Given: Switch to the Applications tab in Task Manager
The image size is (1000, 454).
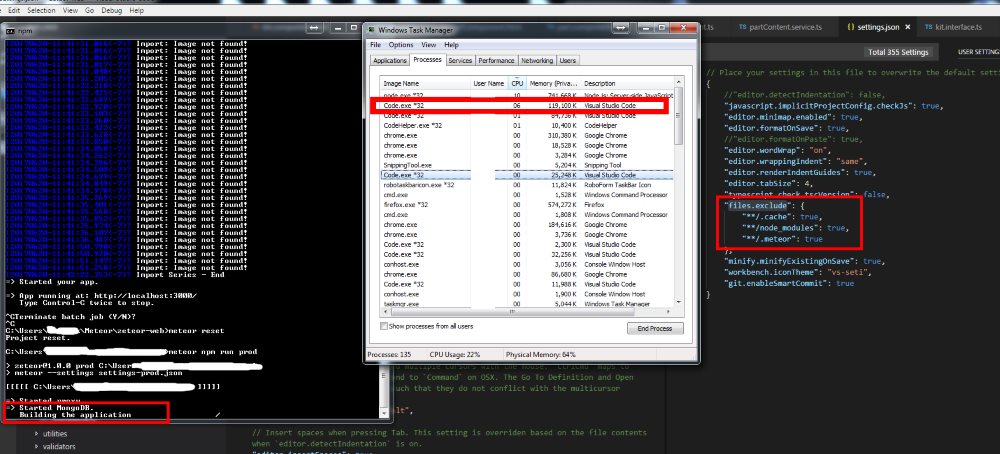Looking at the screenshot, I should [x=390, y=61].
